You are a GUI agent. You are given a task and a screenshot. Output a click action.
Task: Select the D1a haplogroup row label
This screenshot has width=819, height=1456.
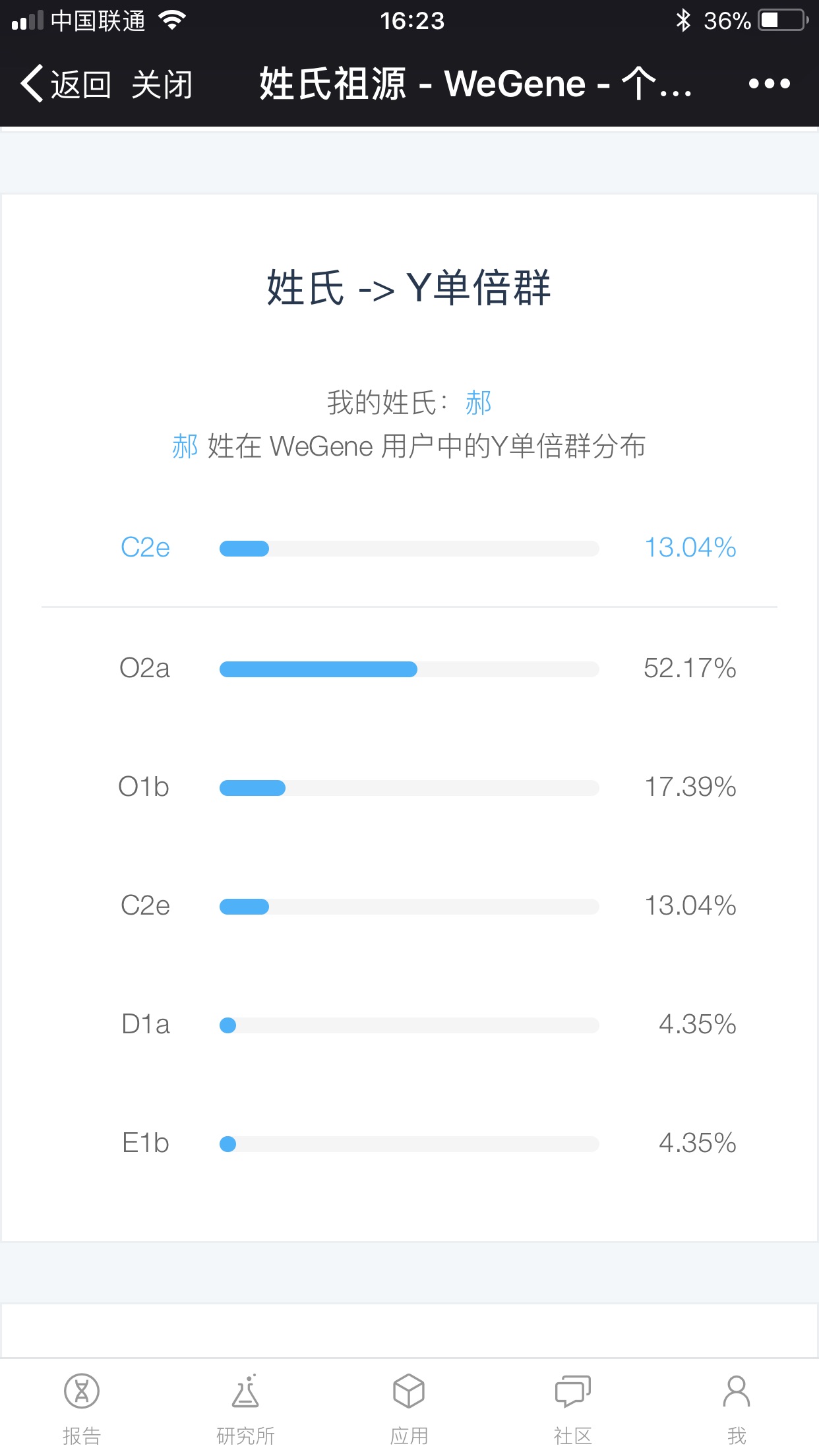[x=146, y=1025]
